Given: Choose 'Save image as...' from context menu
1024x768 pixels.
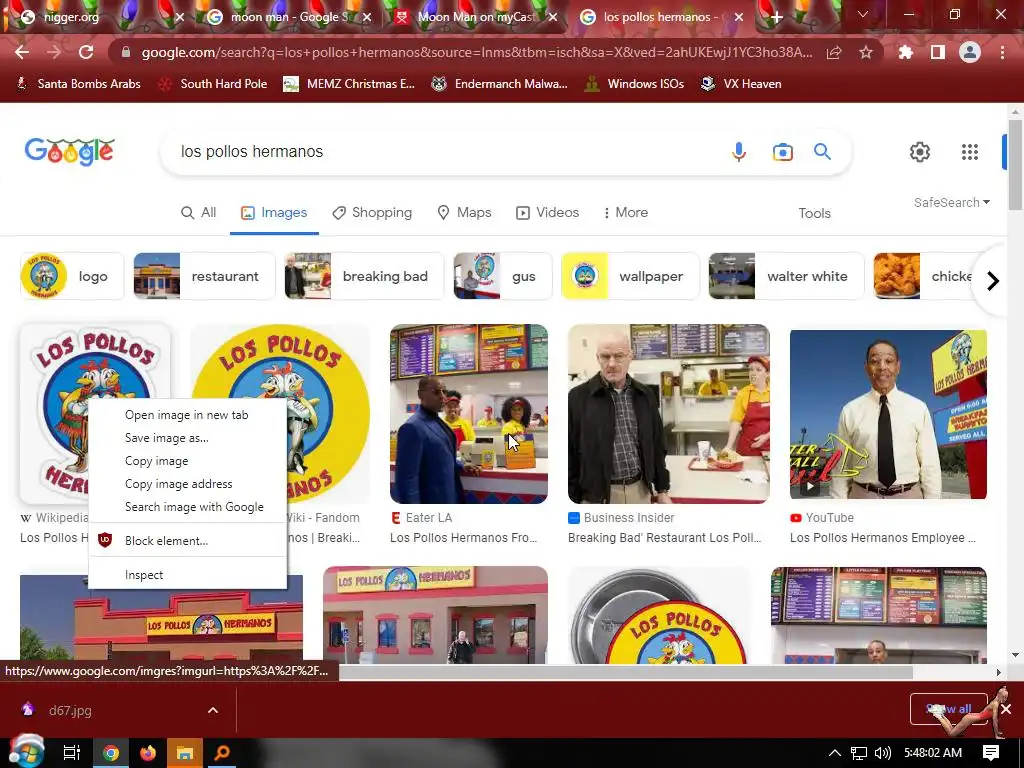Looking at the screenshot, I should pyautogui.click(x=187, y=438).
